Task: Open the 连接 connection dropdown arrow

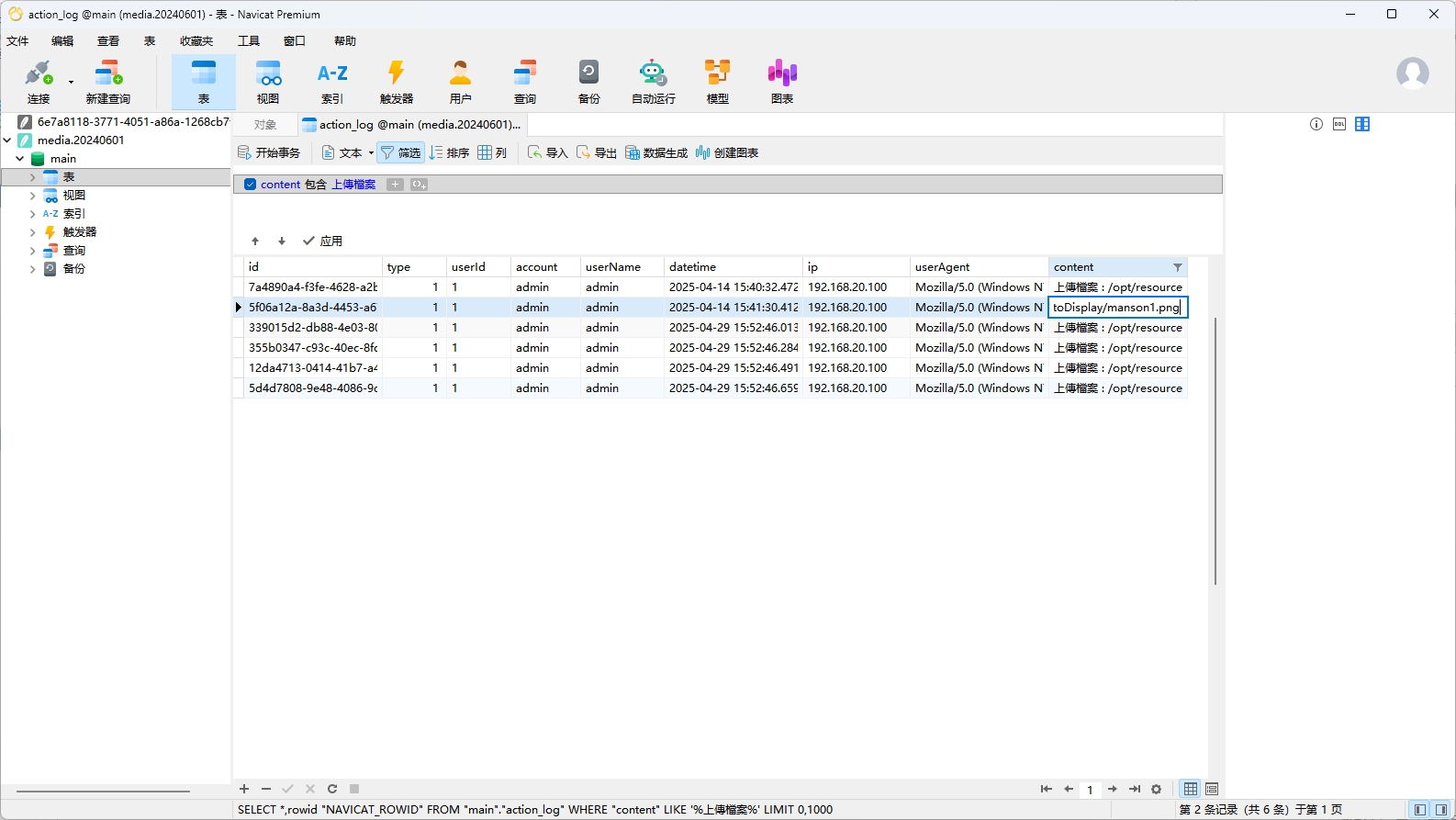Action: (71, 82)
